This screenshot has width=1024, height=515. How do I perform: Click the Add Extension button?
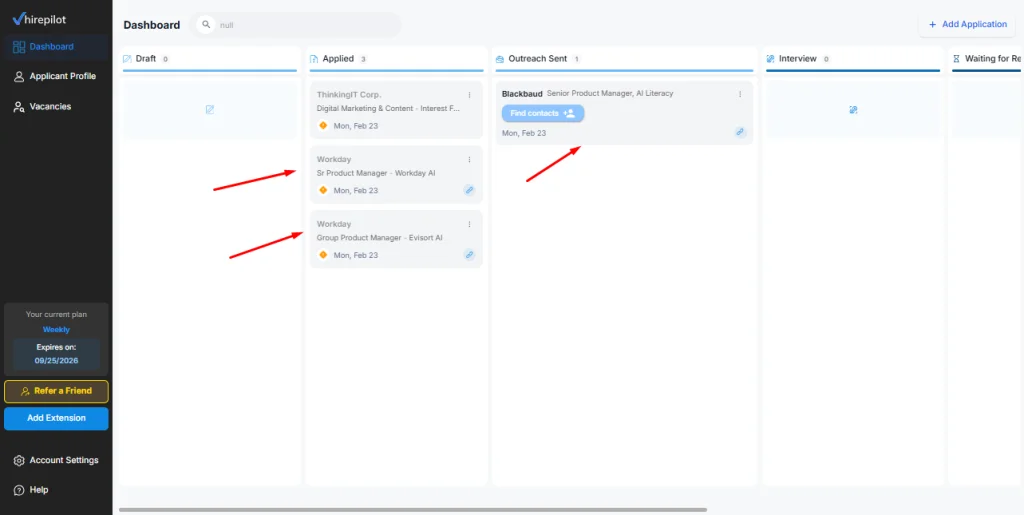click(x=56, y=418)
